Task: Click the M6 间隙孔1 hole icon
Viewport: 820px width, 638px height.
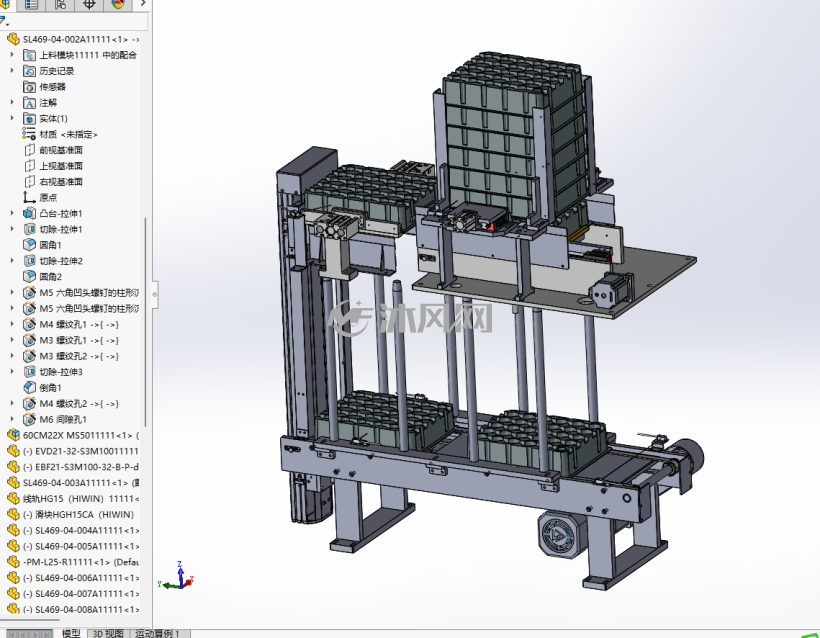Action: click(x=30, y=419)
